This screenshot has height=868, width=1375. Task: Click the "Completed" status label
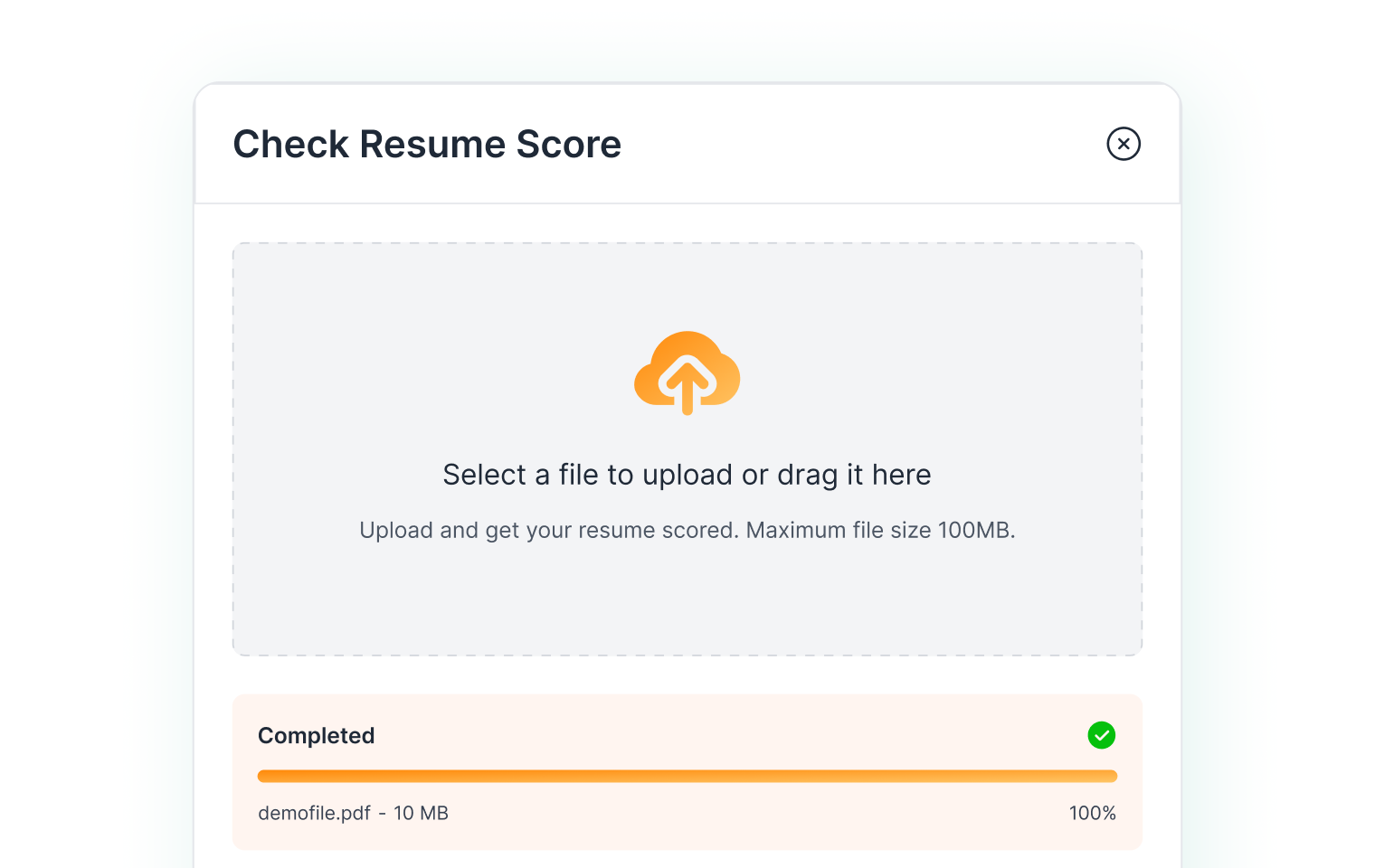[x=316, y=735]
